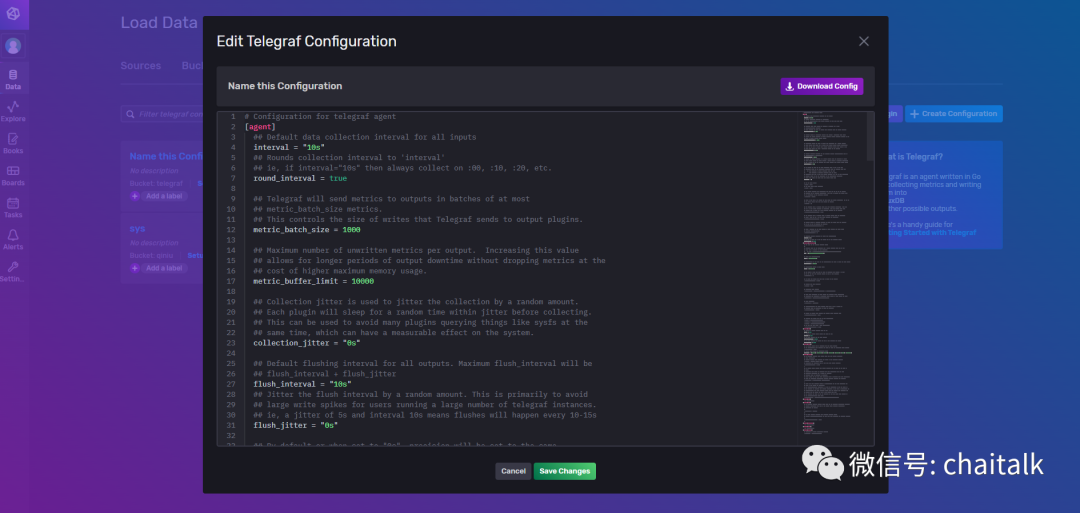The height and width of the screenshot is (513, 1080).
Task: Click the Create Configuration button
Action: [x=953, y=114]
